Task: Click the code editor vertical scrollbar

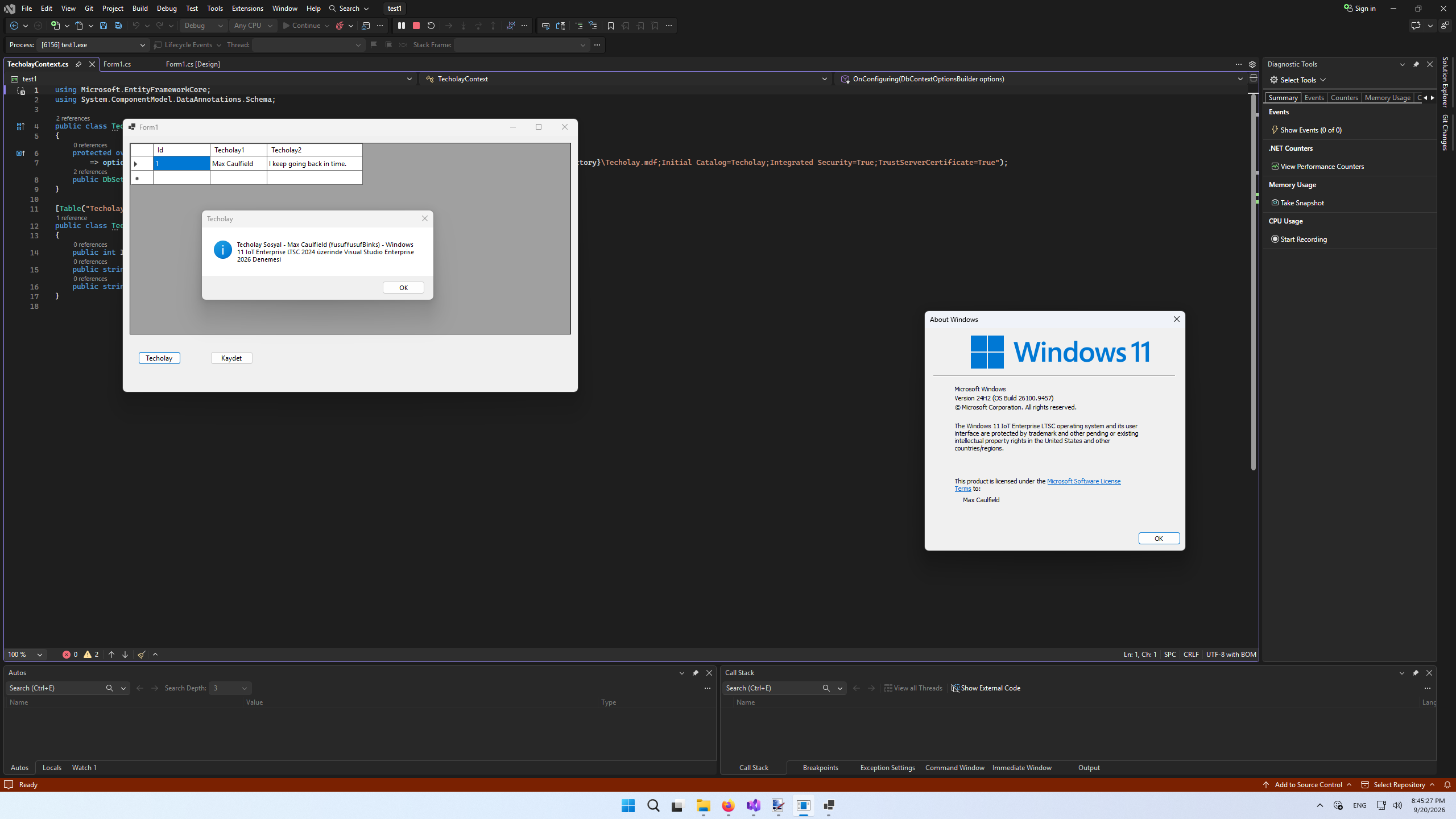Action: (1254, 282)
